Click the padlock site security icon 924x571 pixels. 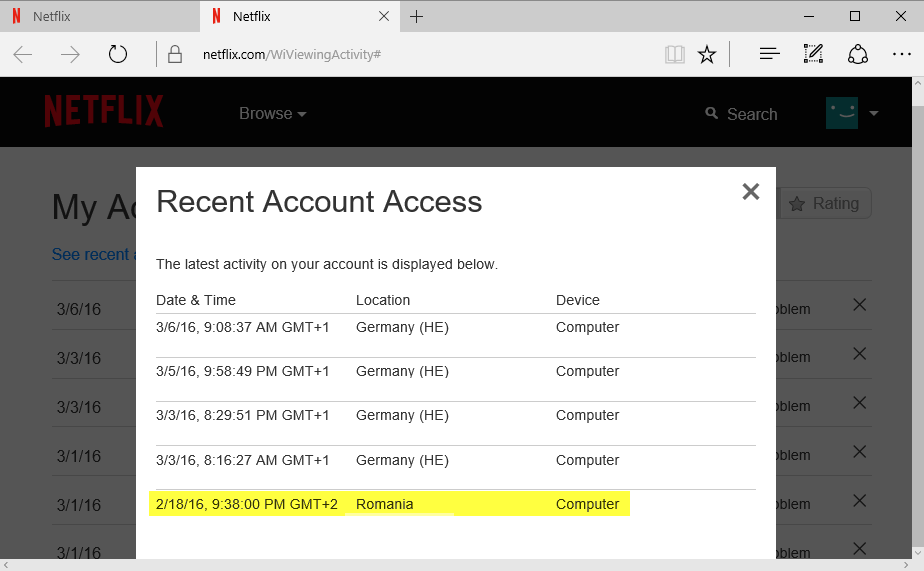pos(174,54)
